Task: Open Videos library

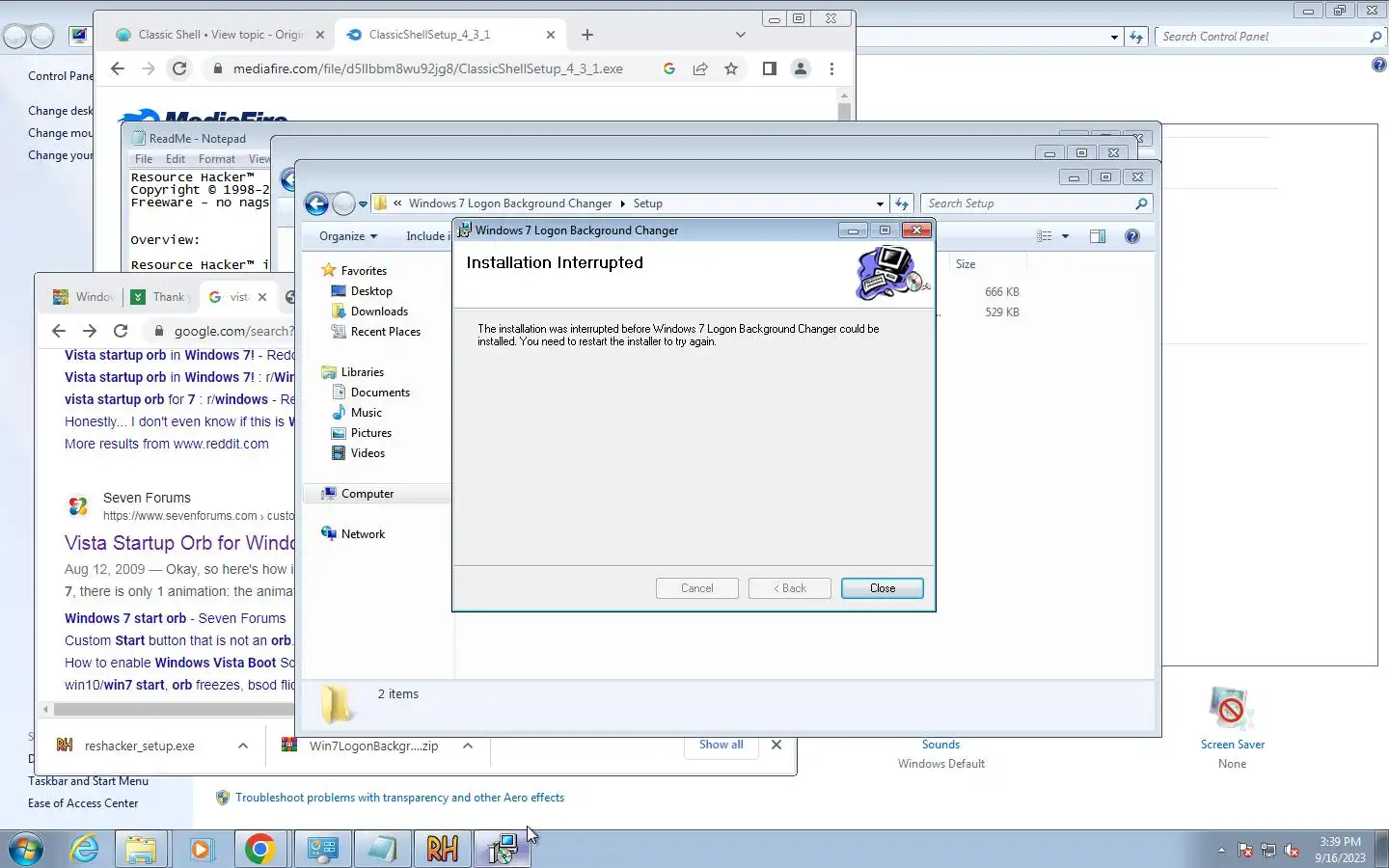Action: click(368, 453)
